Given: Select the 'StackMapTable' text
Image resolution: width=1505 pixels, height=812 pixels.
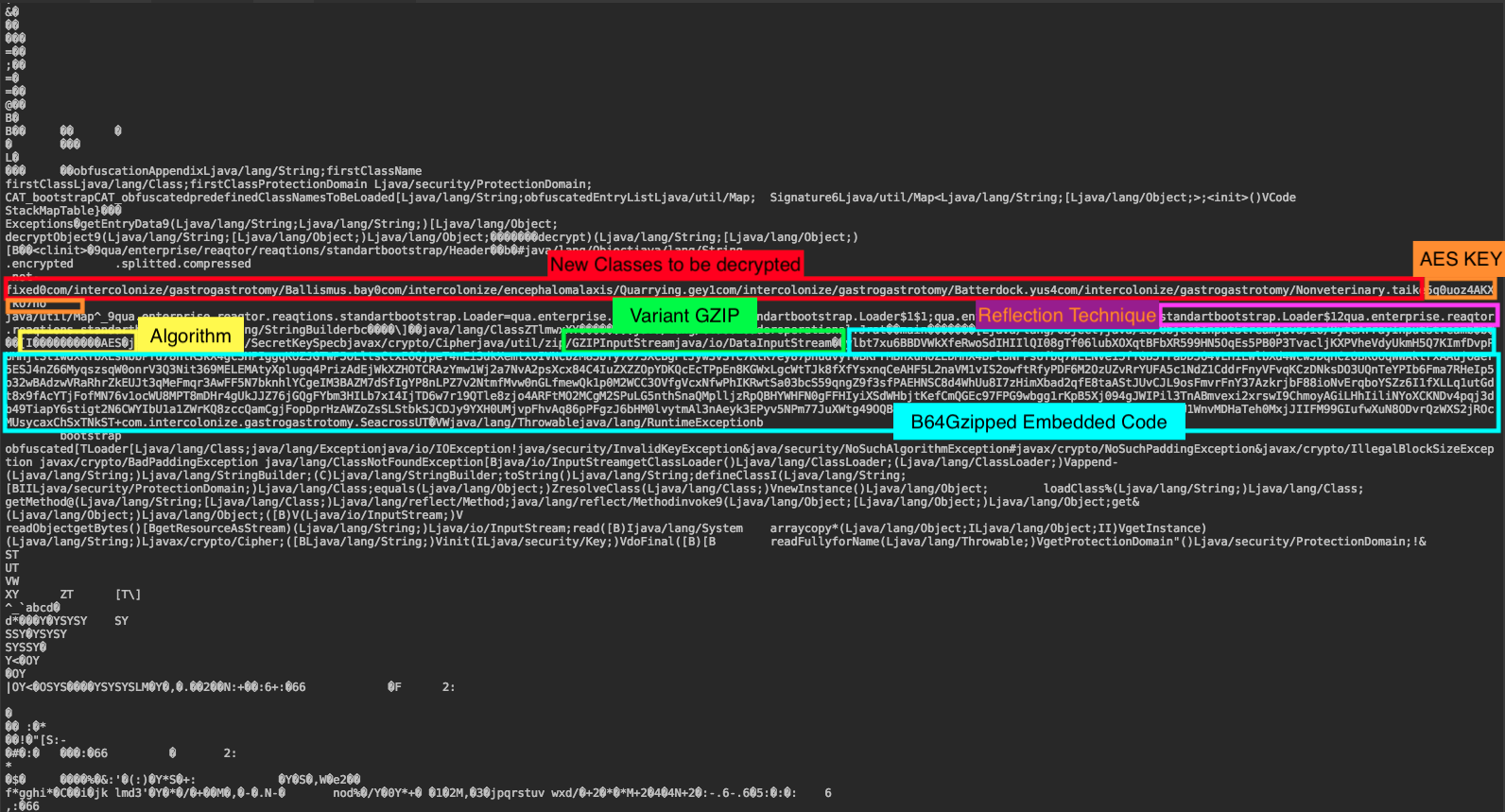Looking at the screenshot, I should [x=49, y=211].
